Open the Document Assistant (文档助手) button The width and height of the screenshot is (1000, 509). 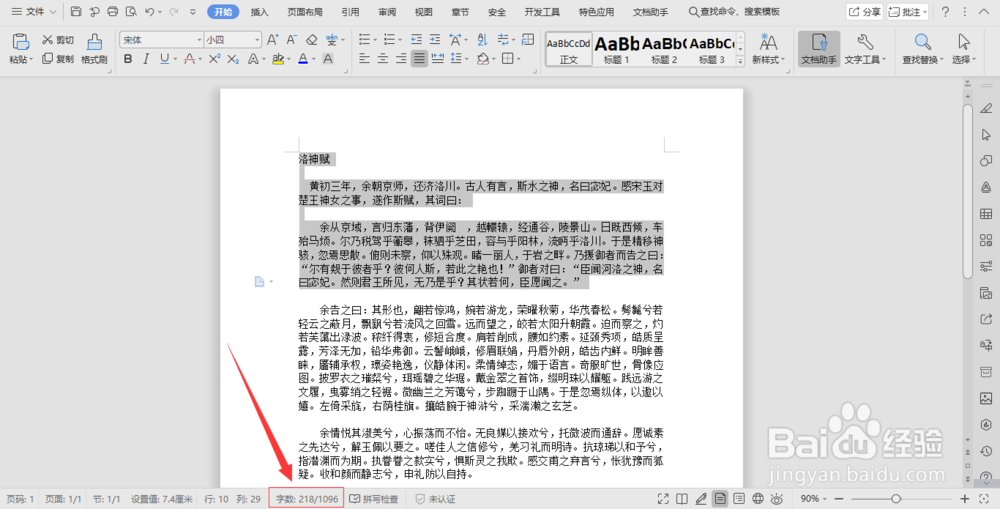pos(819,48)
